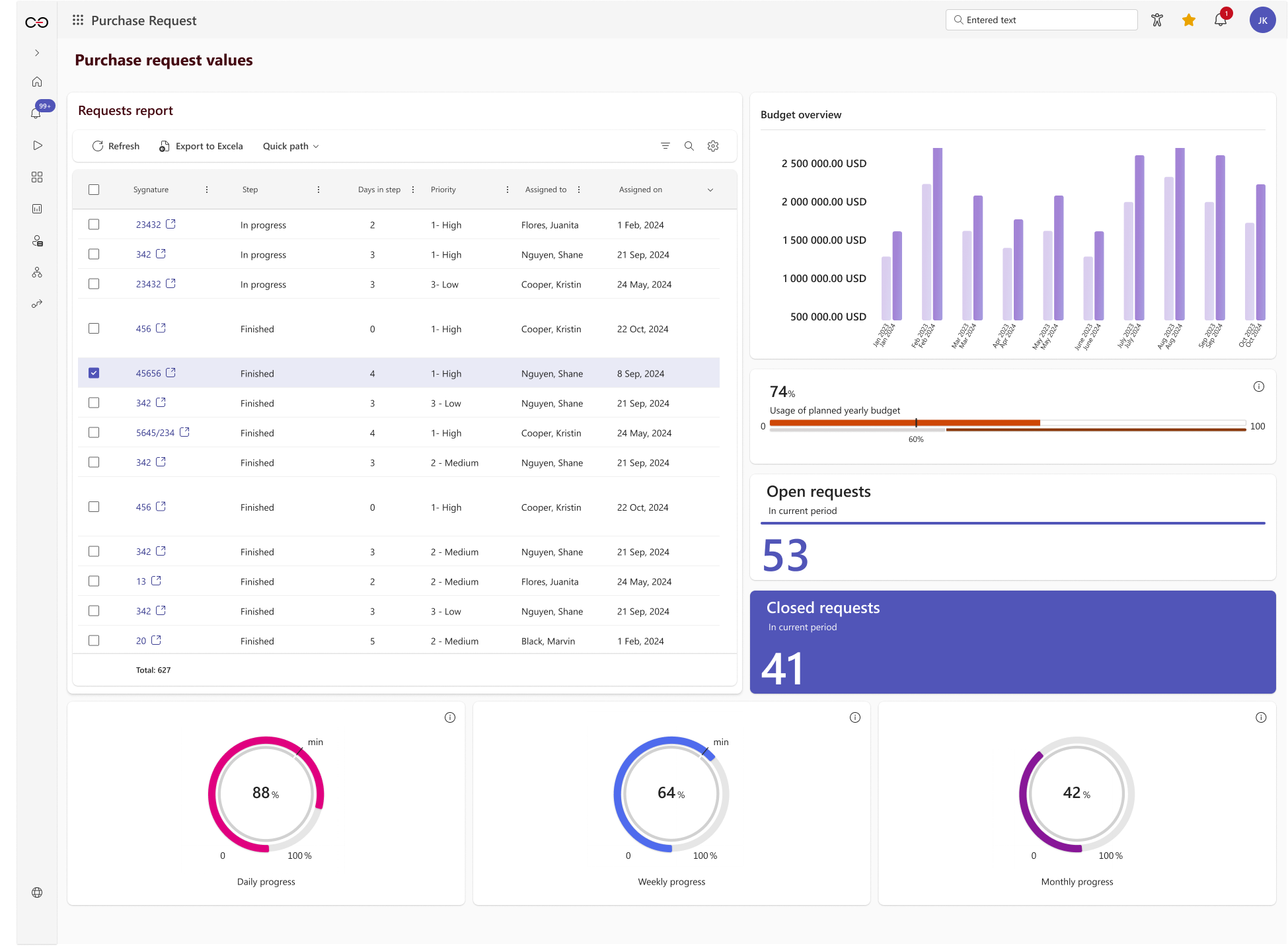The image size is (1288, 946).
Task: Click the Assigned on column sort chevron
Action: tap(710, 190)
